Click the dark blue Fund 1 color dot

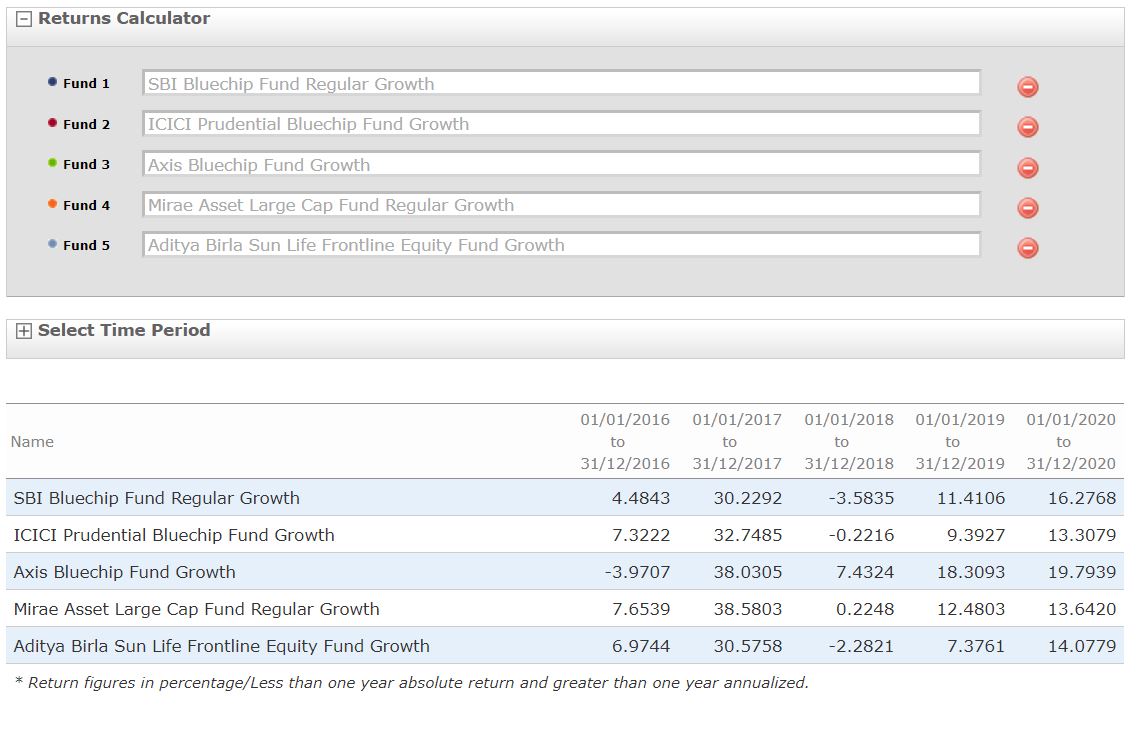click(52, 82)
